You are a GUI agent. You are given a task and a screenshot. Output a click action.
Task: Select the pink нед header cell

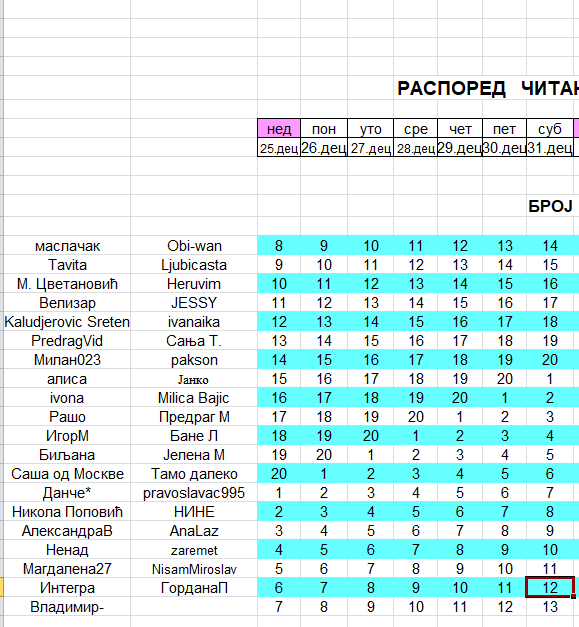pyautogui.click(x=279, y=129)
